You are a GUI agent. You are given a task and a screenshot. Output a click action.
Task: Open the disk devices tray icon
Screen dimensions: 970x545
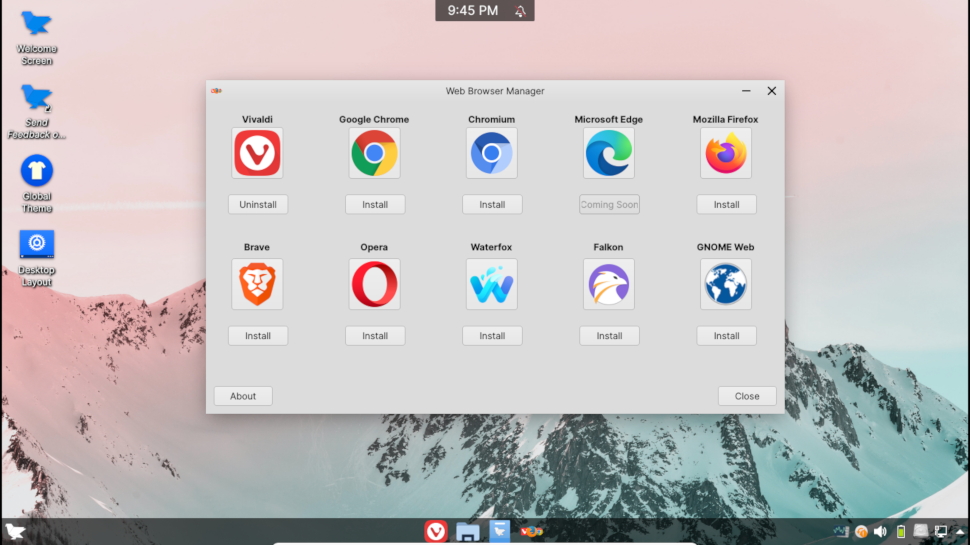(921, 531)
